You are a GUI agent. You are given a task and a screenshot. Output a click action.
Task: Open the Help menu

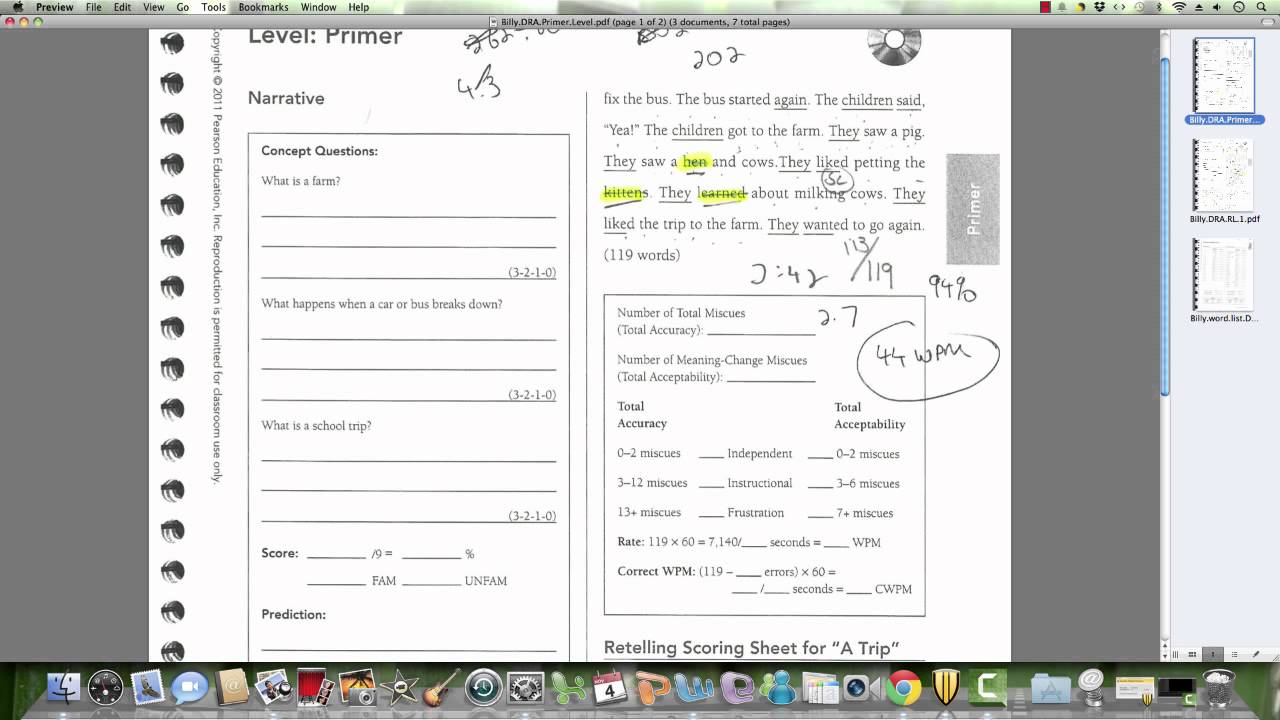[358, 7]
